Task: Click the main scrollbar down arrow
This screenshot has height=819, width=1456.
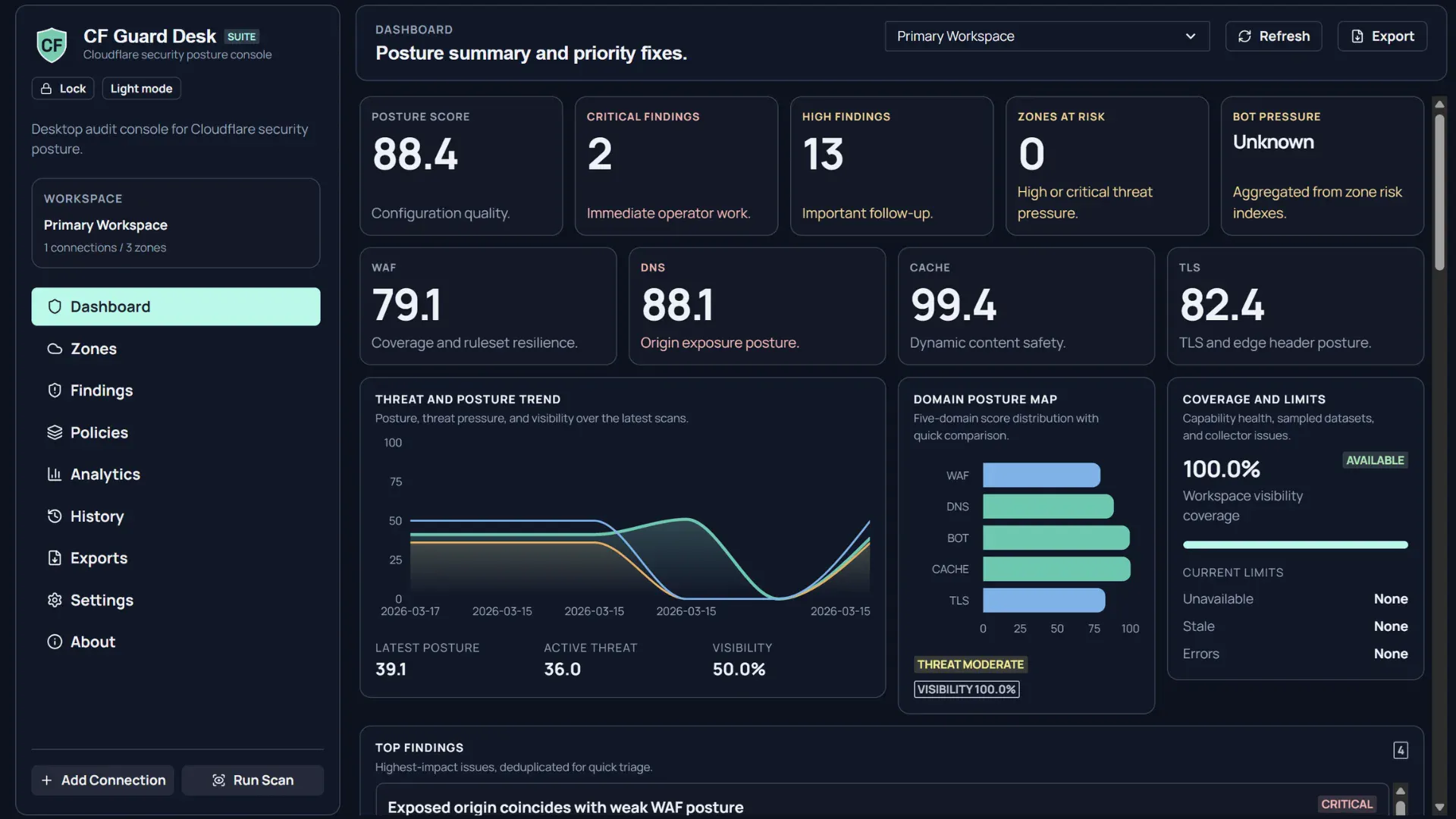Action: point(1439,808)
